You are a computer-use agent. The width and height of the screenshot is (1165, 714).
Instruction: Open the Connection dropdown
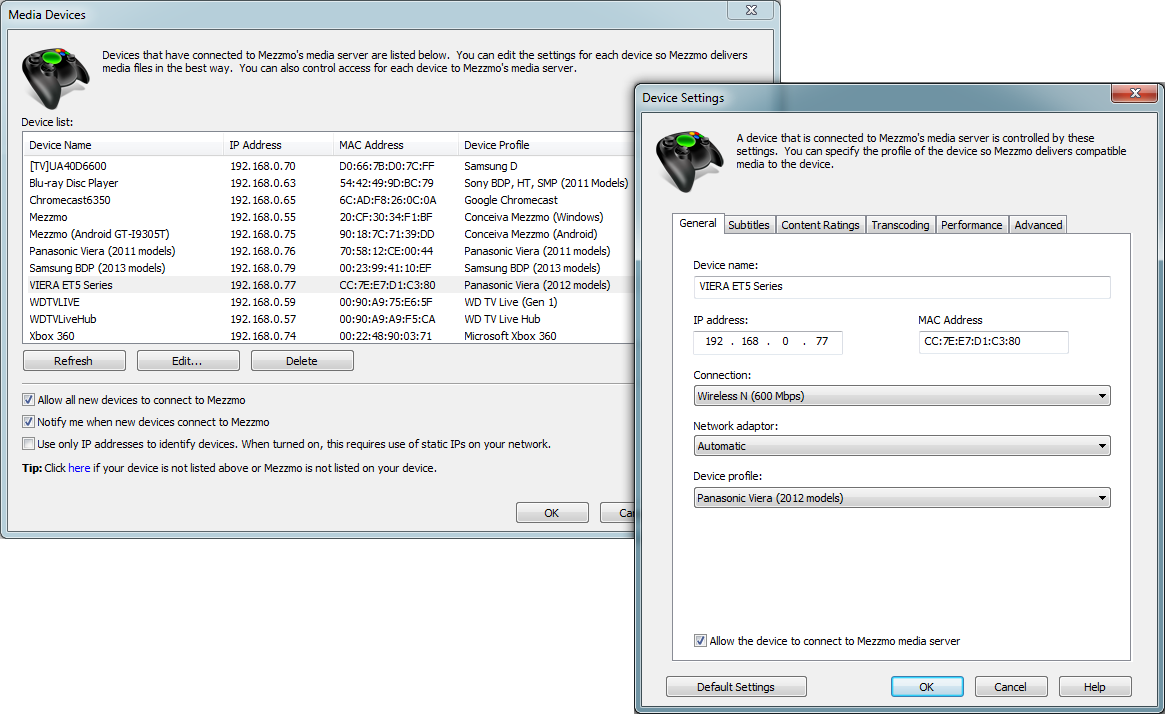coord(901,396)
